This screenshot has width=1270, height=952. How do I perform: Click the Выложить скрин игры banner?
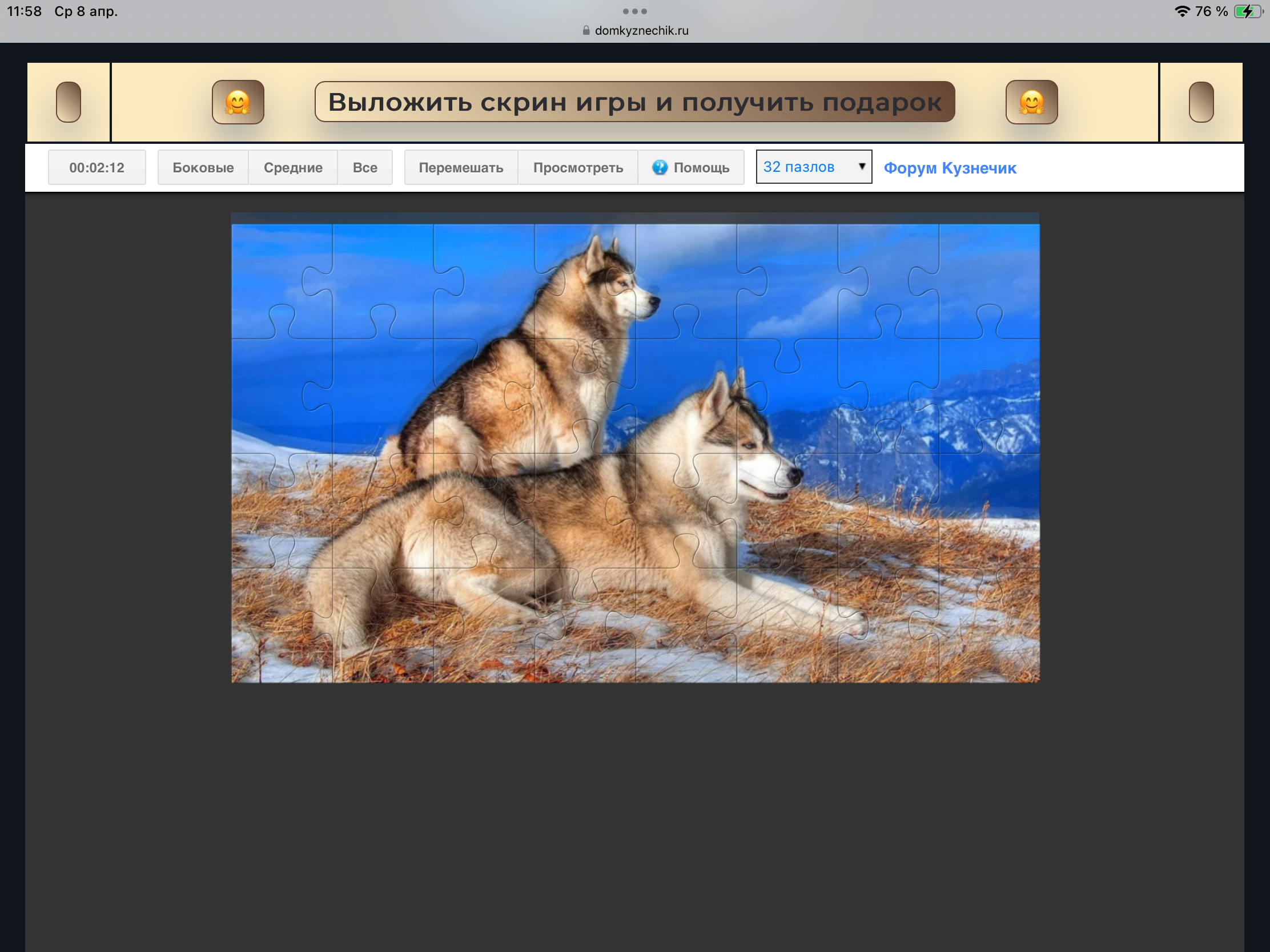click(634, 102)
